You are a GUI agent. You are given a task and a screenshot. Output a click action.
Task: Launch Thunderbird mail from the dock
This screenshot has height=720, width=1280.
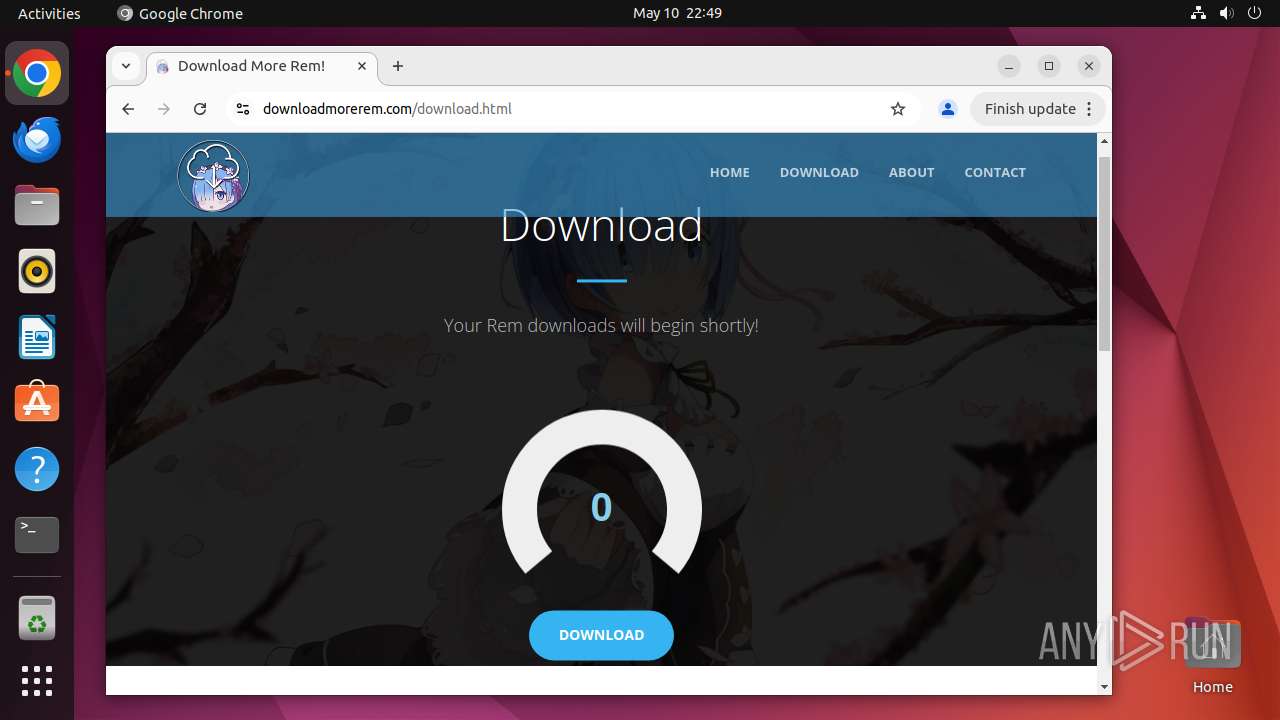click(37, 139)
